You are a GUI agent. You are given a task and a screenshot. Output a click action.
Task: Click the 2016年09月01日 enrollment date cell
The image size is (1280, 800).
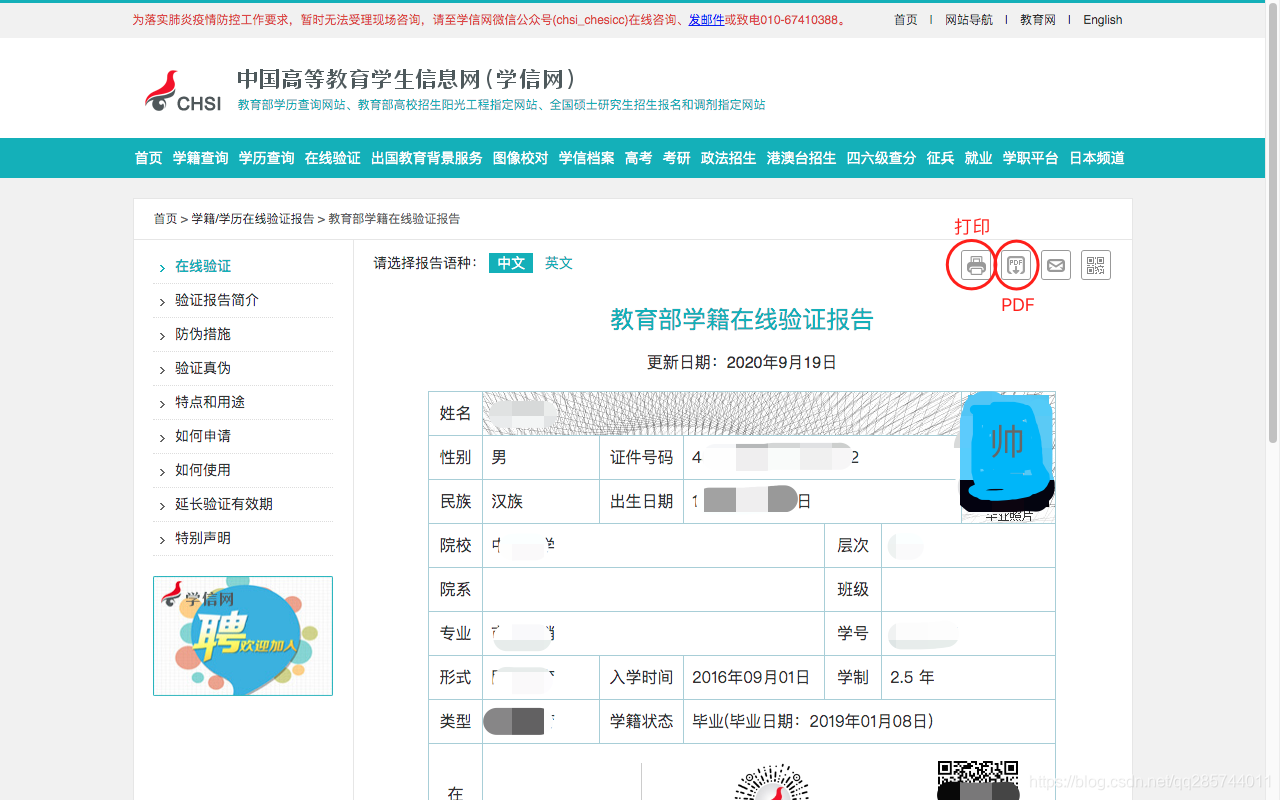pyautogui.click(x=756, y=677)
